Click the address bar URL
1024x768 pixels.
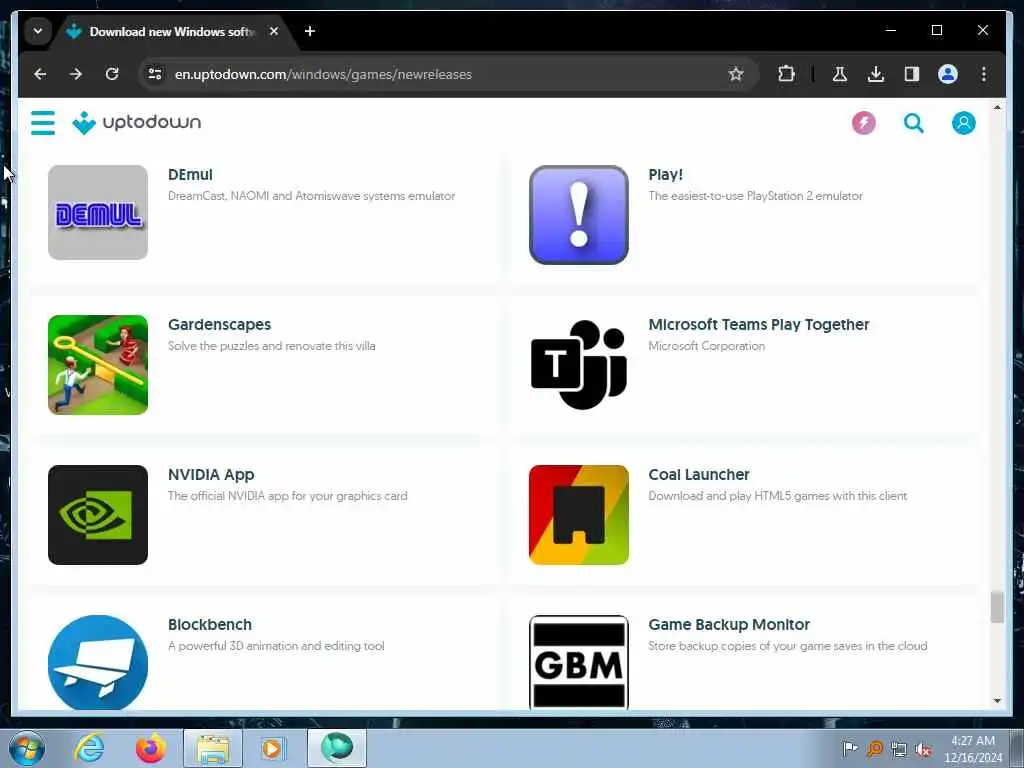click(323, 74)
